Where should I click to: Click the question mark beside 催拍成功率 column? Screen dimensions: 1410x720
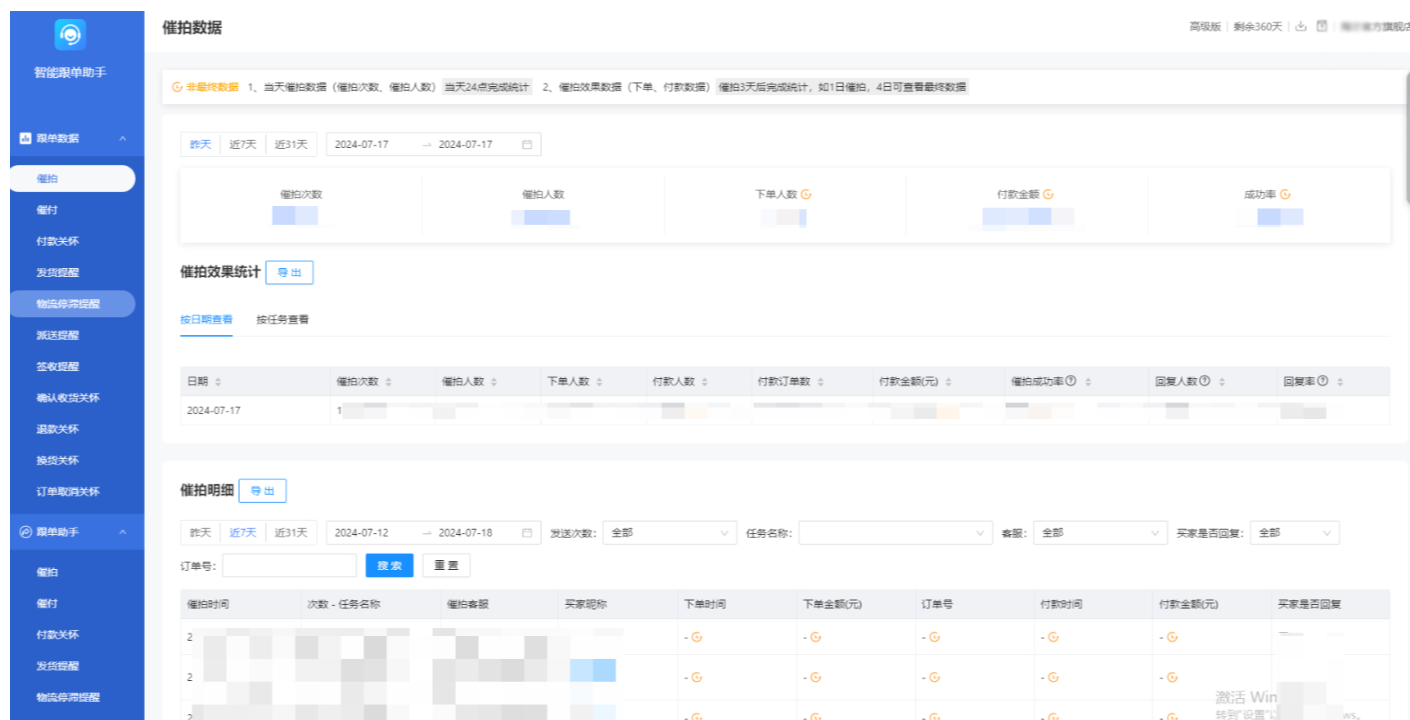click(x=1069, y=381)
